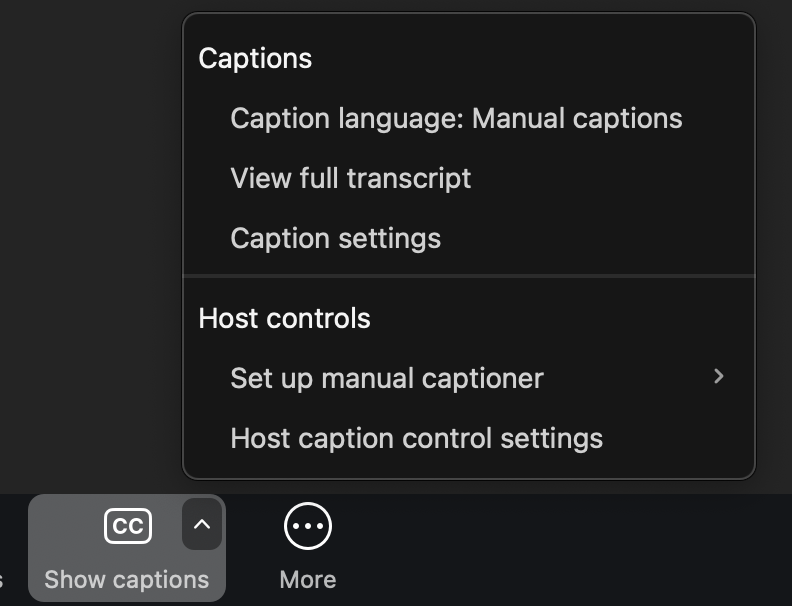Click the Captions section heading
The image size is (792, 606).
(255, 58)
